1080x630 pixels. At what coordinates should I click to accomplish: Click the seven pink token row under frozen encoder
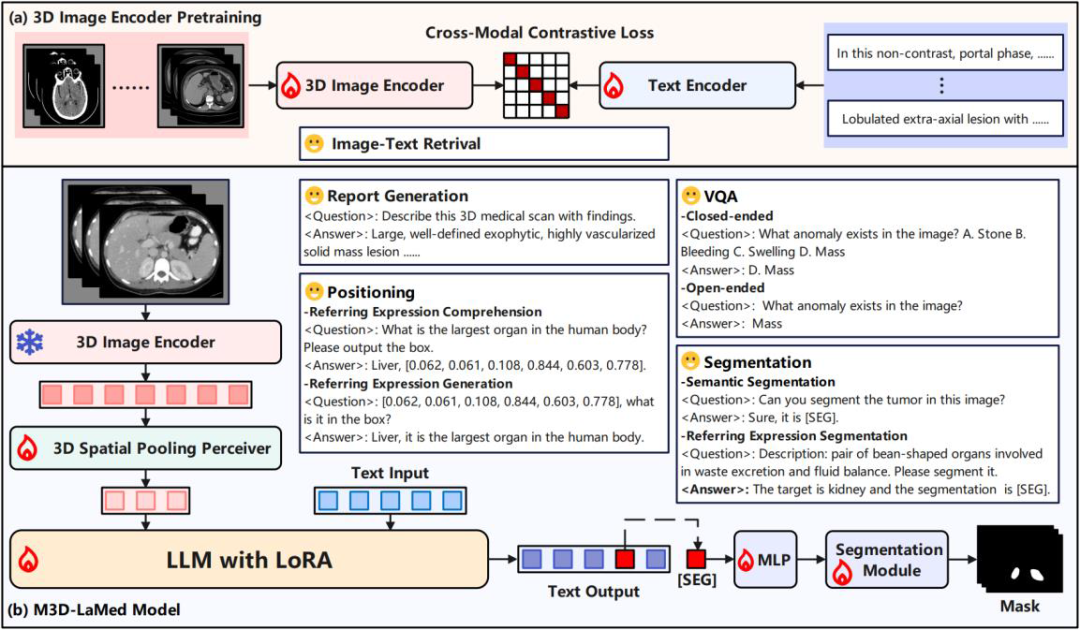point(145,395)
